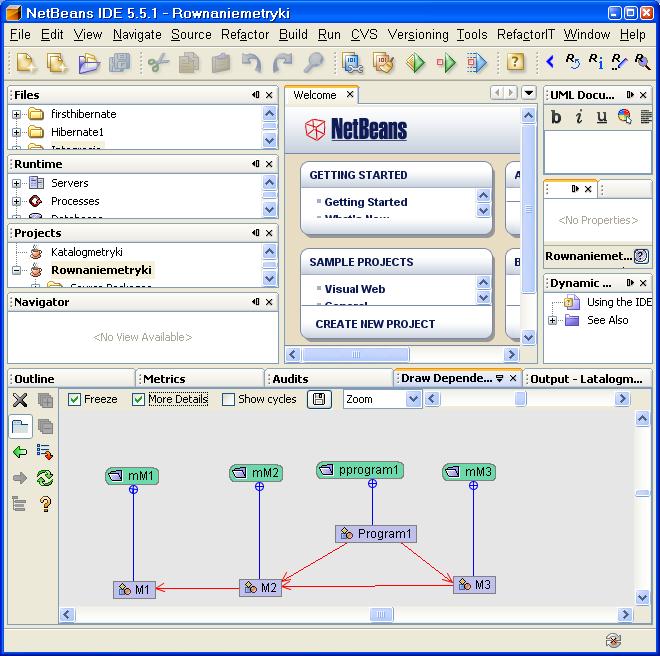
Task: Close the Welcome tab
Action: 350,94
